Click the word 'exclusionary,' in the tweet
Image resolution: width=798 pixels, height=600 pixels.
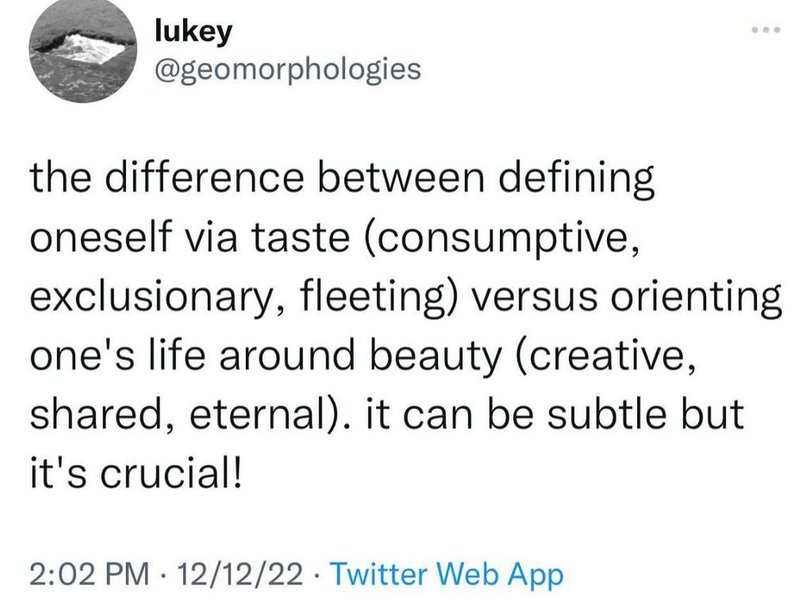point(156,297)
